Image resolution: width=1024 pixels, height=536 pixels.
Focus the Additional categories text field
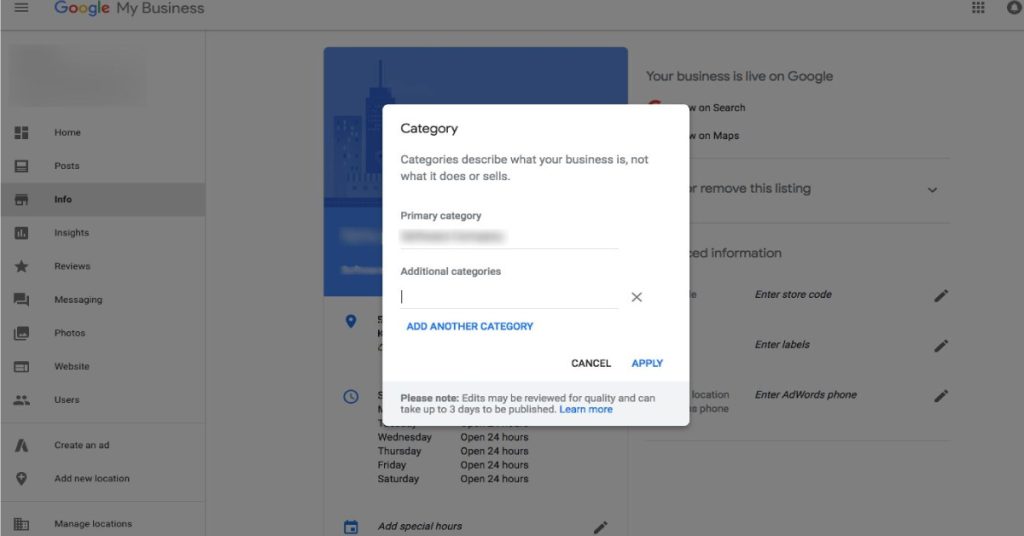pos(509,297)
